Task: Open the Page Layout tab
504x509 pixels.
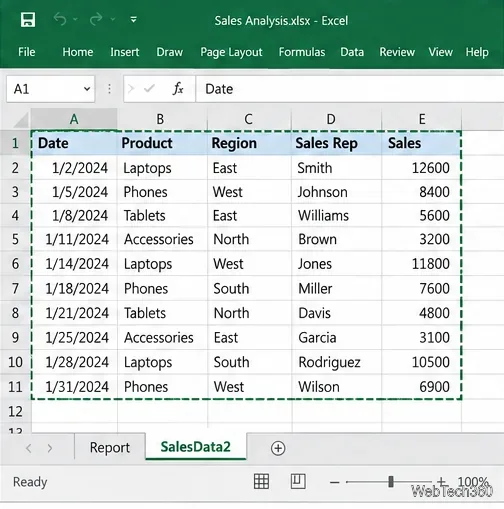Action: click(x=231, y=52)
